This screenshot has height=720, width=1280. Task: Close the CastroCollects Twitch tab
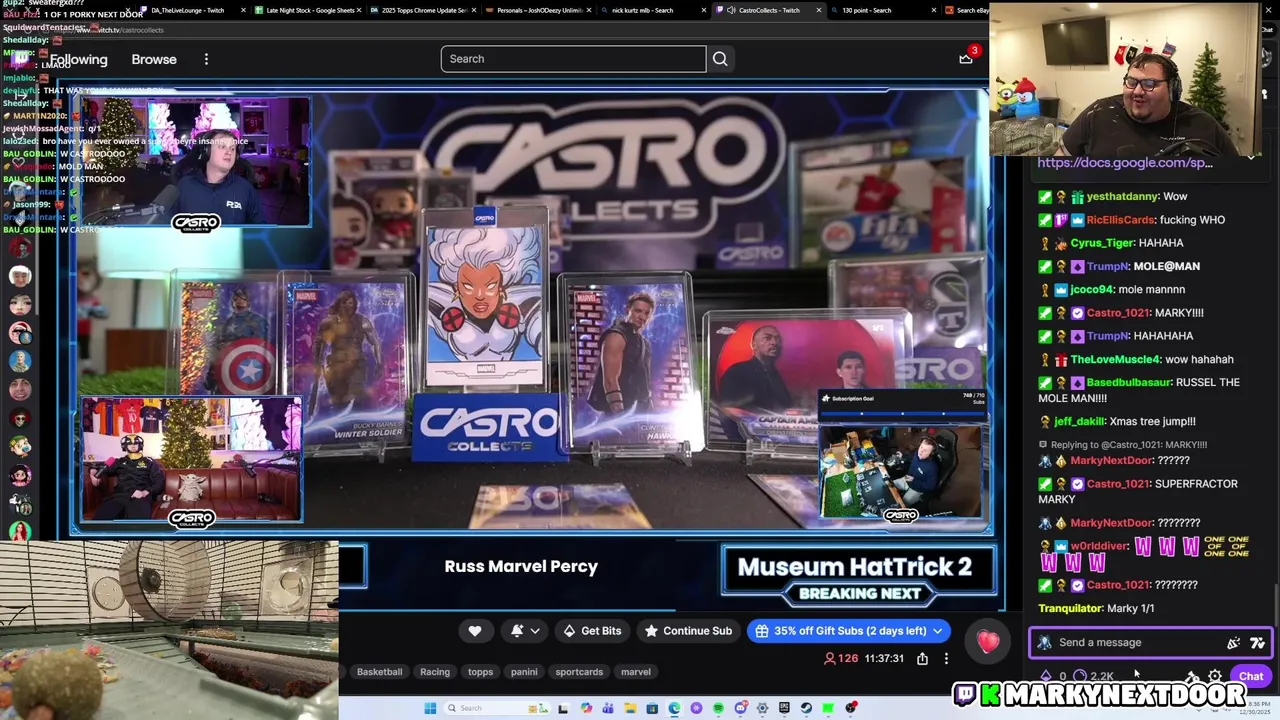pos(819,10)
